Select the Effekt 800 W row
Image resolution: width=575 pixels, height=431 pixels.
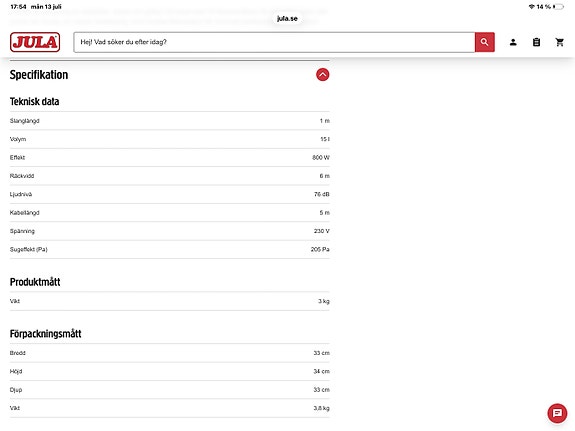(169, 157)
